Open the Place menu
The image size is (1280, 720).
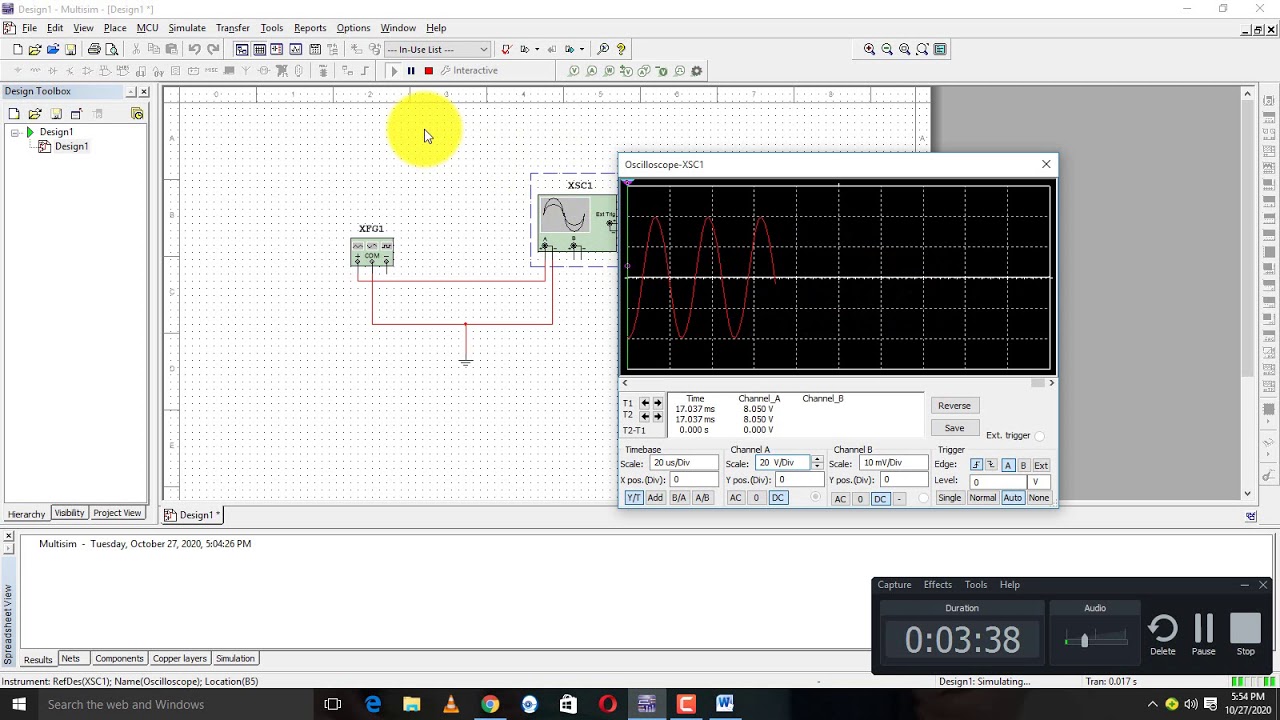[x=115, y=28]
